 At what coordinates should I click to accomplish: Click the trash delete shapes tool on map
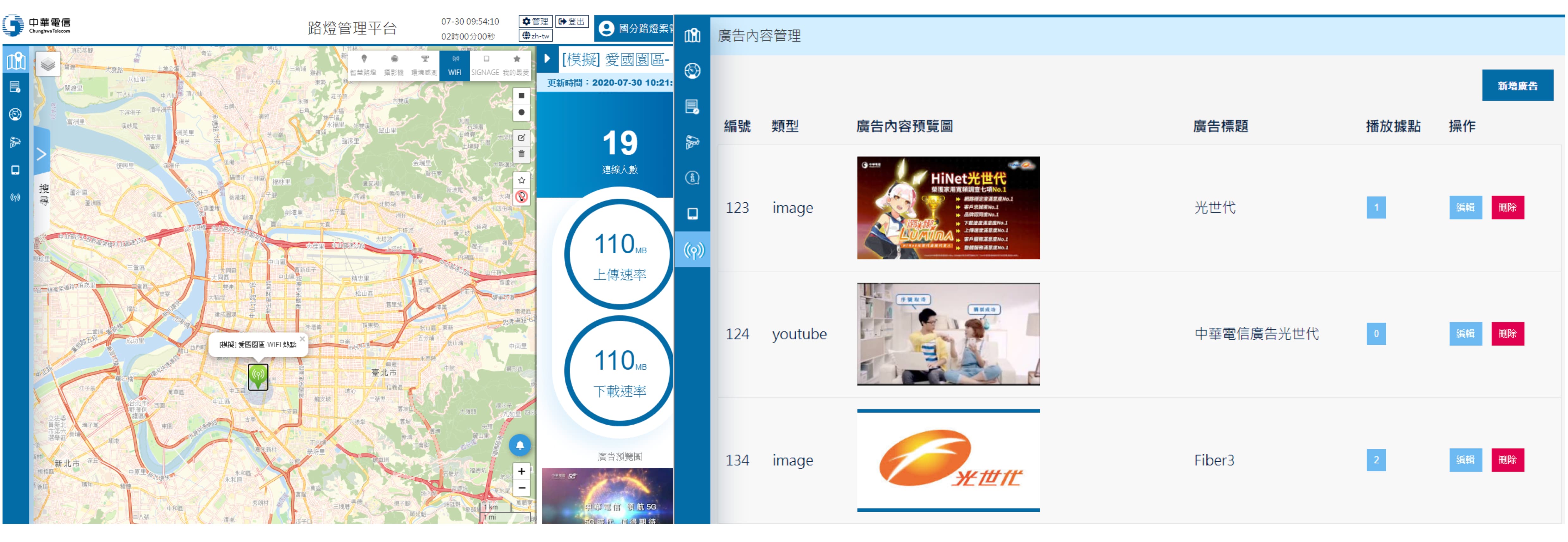521,154
